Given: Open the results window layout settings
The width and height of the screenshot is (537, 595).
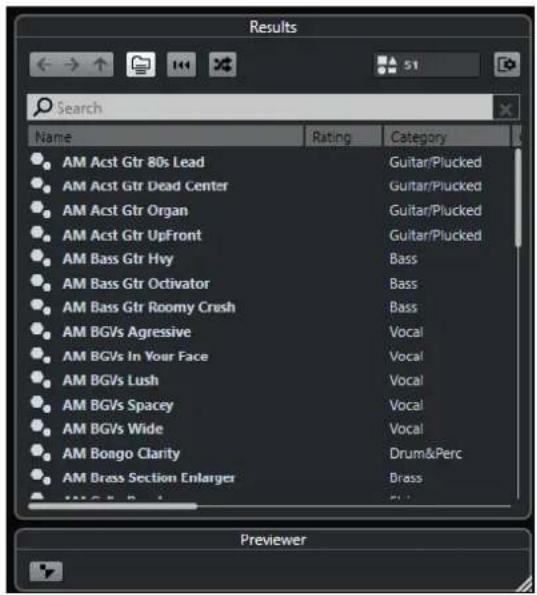Looking at the screenshot, I should tap(507, 65).
